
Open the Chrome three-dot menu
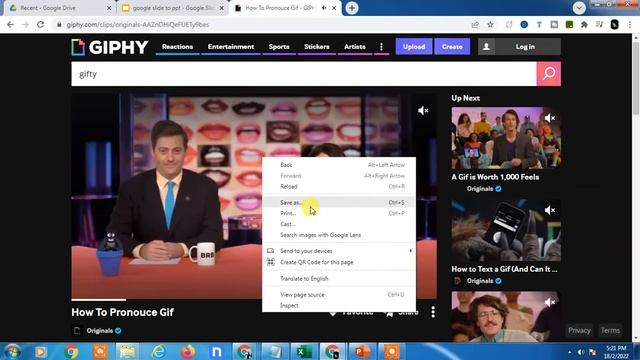(x=630, y=25)
